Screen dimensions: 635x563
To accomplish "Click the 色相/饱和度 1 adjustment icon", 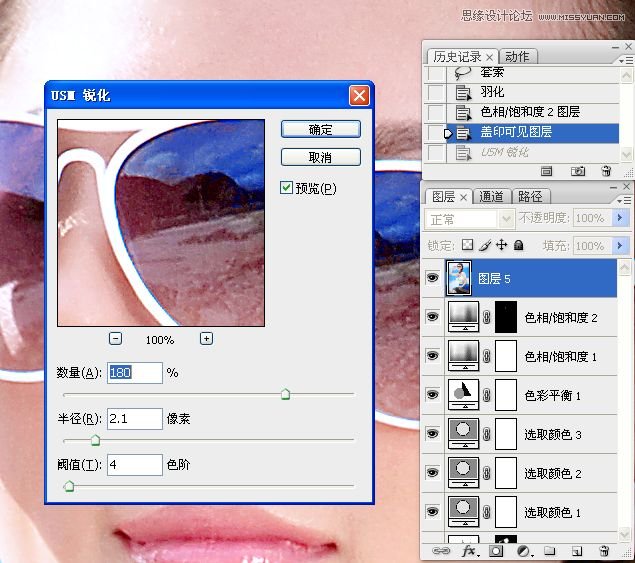I will tap(464, 356).
